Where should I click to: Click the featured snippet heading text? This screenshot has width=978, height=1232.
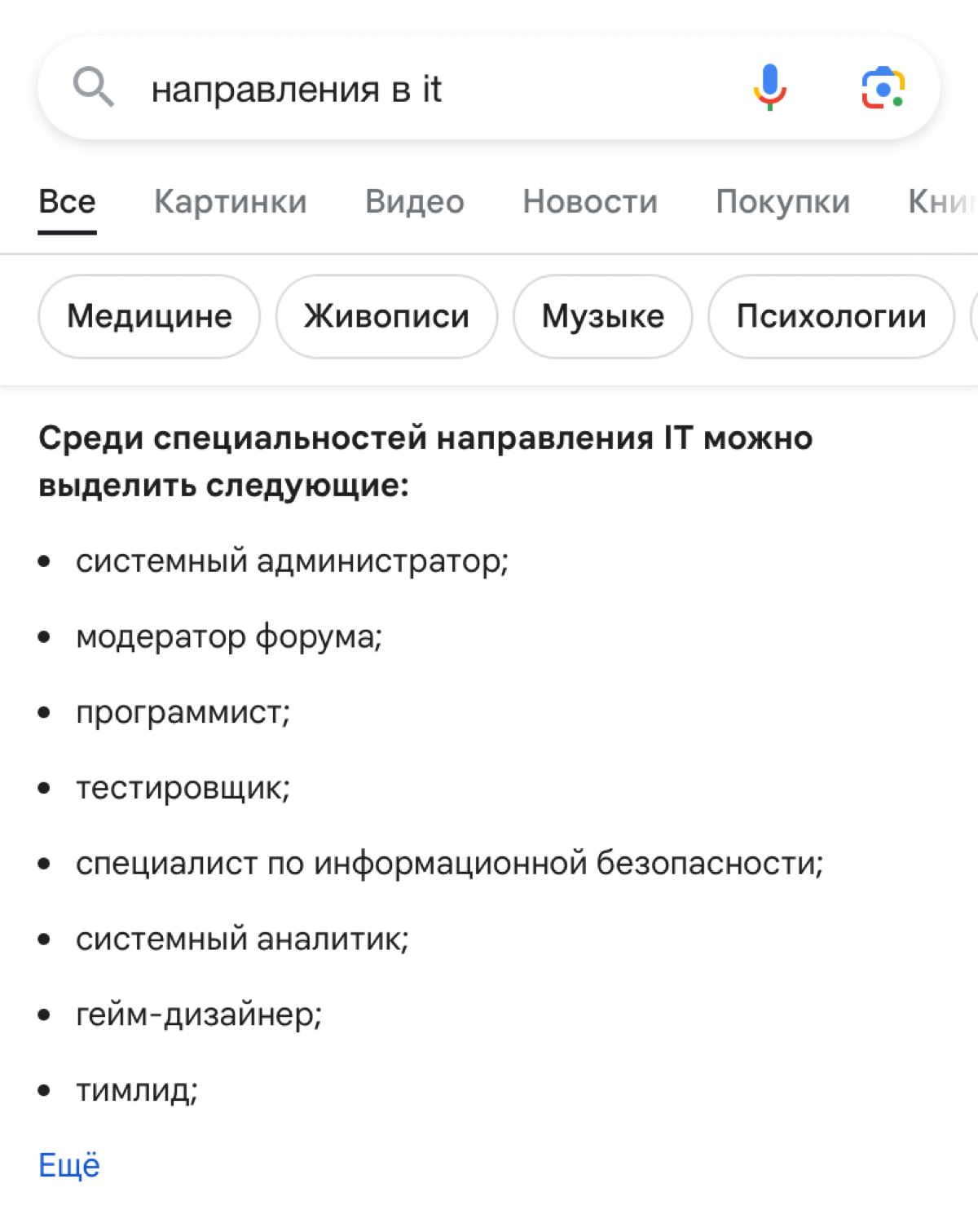[x=425, y=461]
